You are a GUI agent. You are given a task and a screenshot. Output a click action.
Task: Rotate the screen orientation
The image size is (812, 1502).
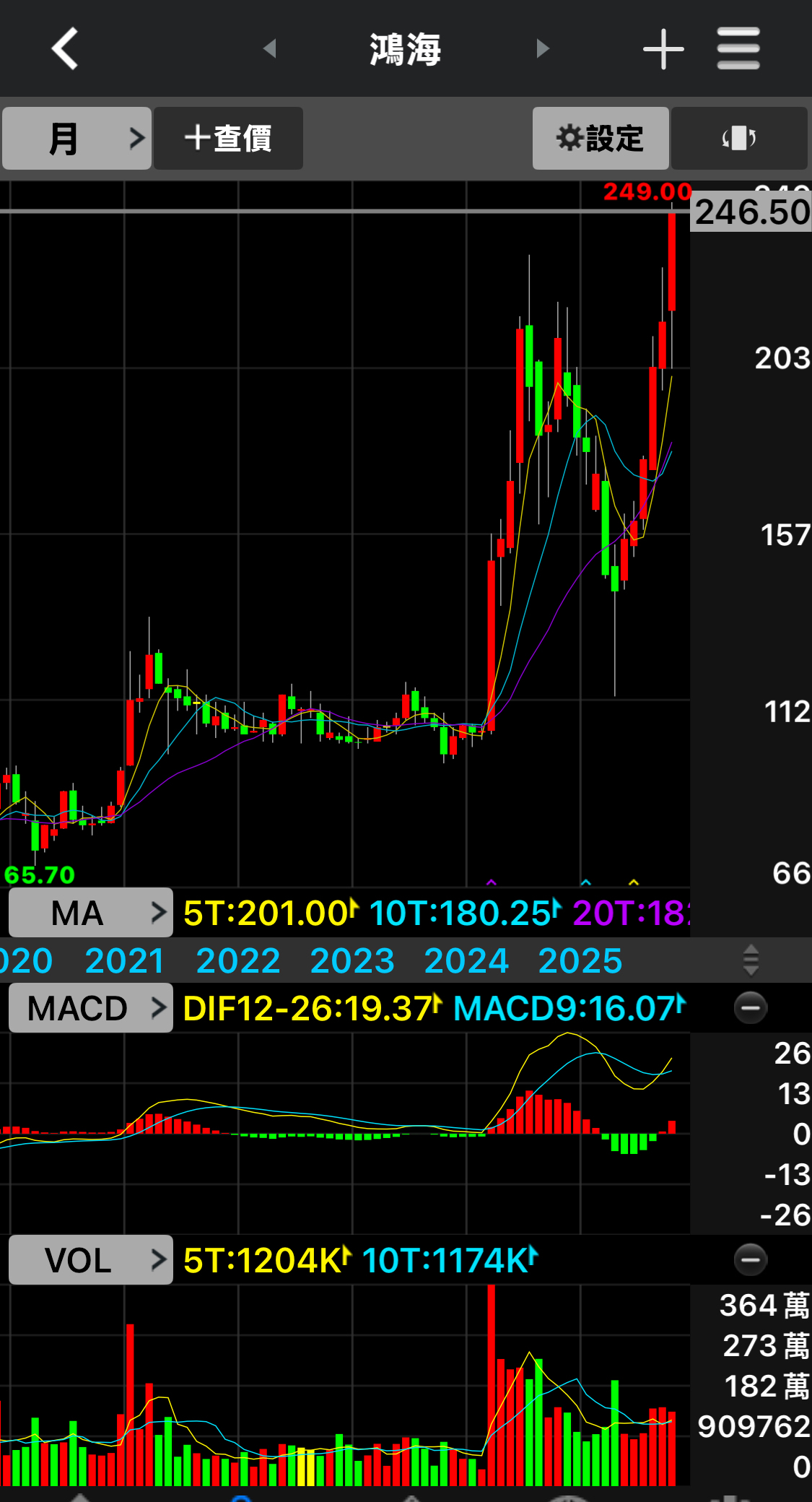pyautogui.click(x=739, y=138)
